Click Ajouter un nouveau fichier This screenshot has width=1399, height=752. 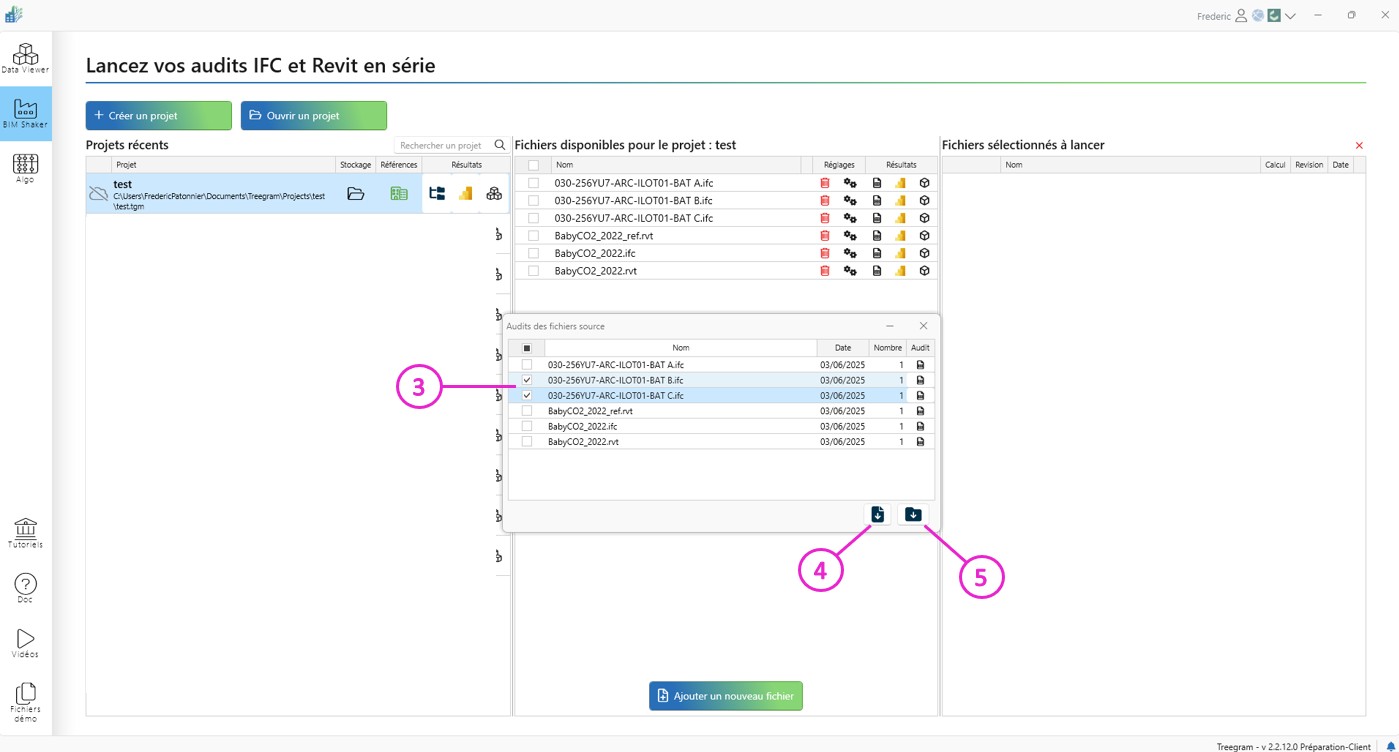[725, 695]
